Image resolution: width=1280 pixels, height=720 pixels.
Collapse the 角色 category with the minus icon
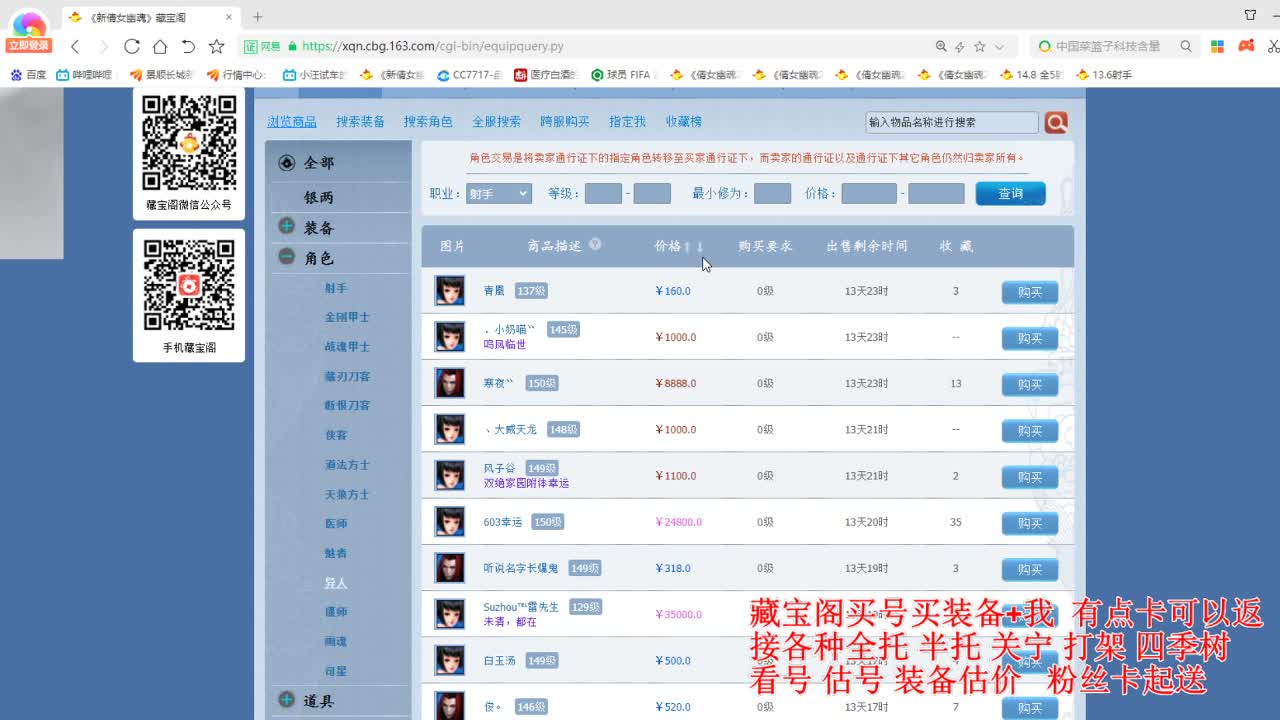(x=287, y=257)
